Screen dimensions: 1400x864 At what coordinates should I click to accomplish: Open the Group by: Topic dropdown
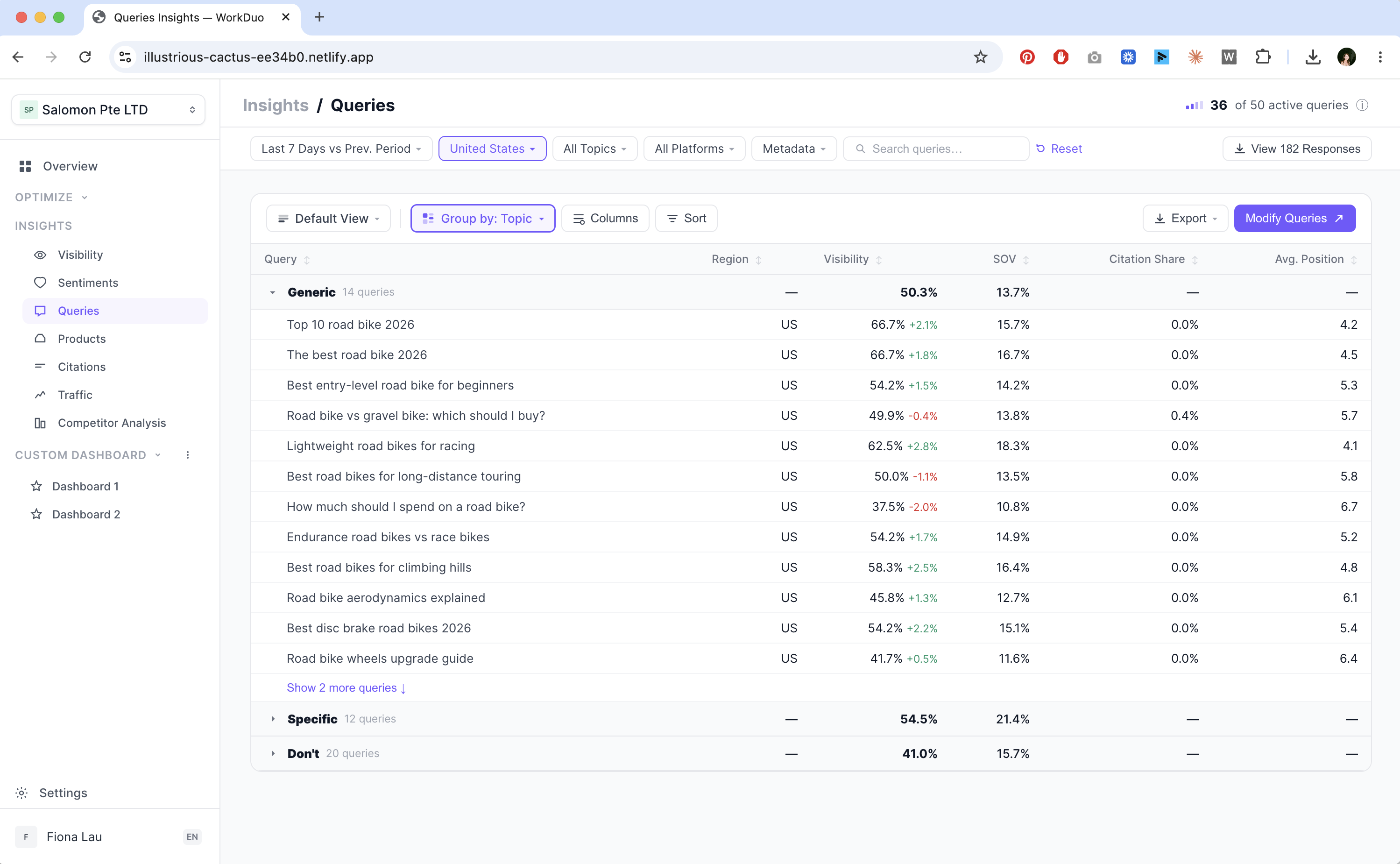[x=483, y=218]
